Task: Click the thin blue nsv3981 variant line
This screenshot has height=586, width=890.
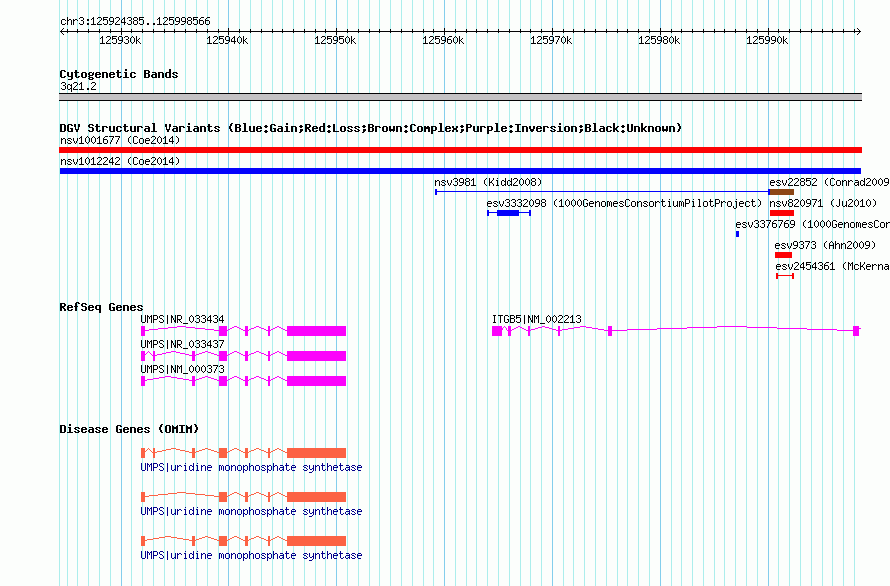Action: pos(602,192)
